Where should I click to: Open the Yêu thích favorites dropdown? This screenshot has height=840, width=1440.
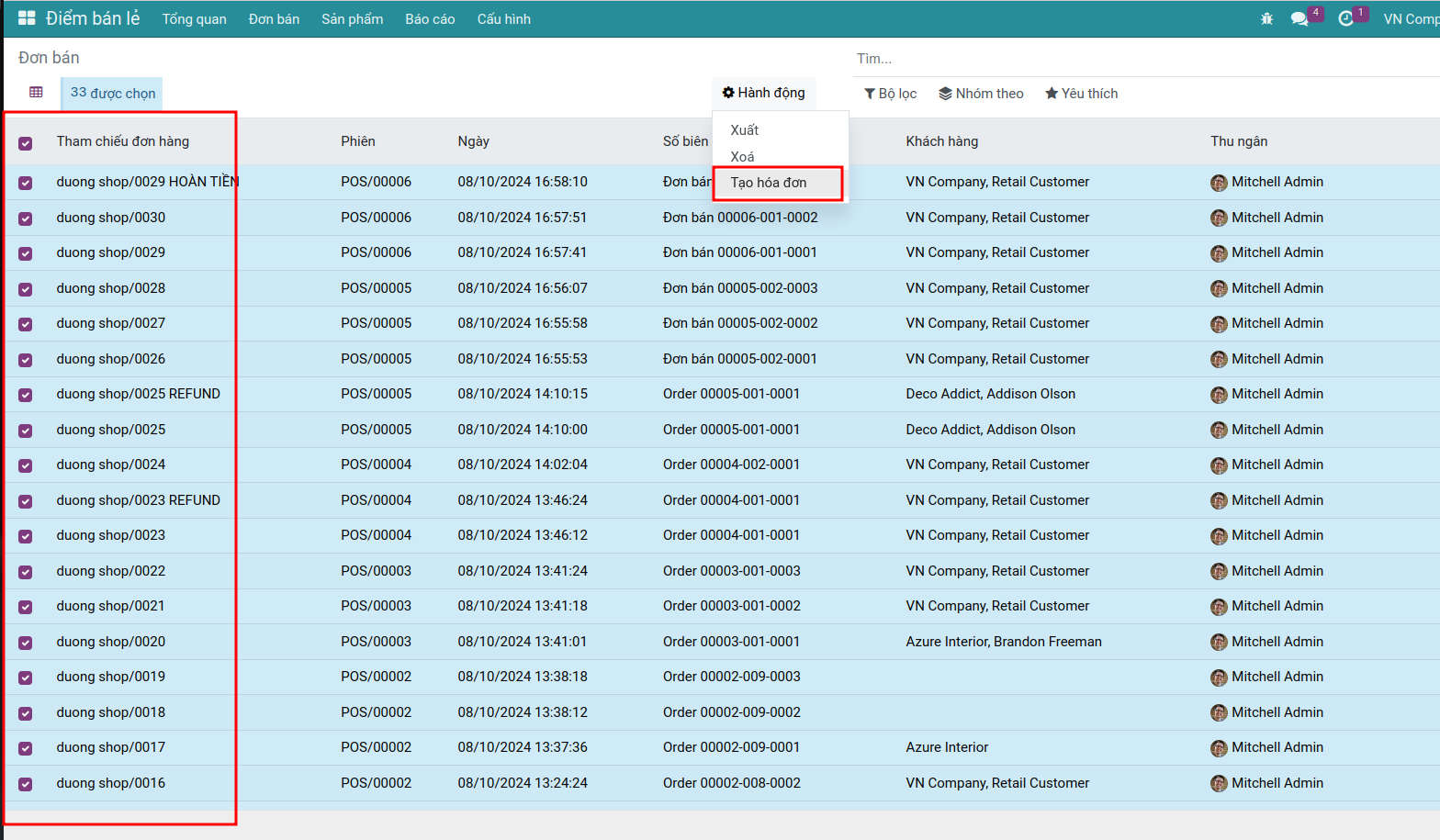1081,94
